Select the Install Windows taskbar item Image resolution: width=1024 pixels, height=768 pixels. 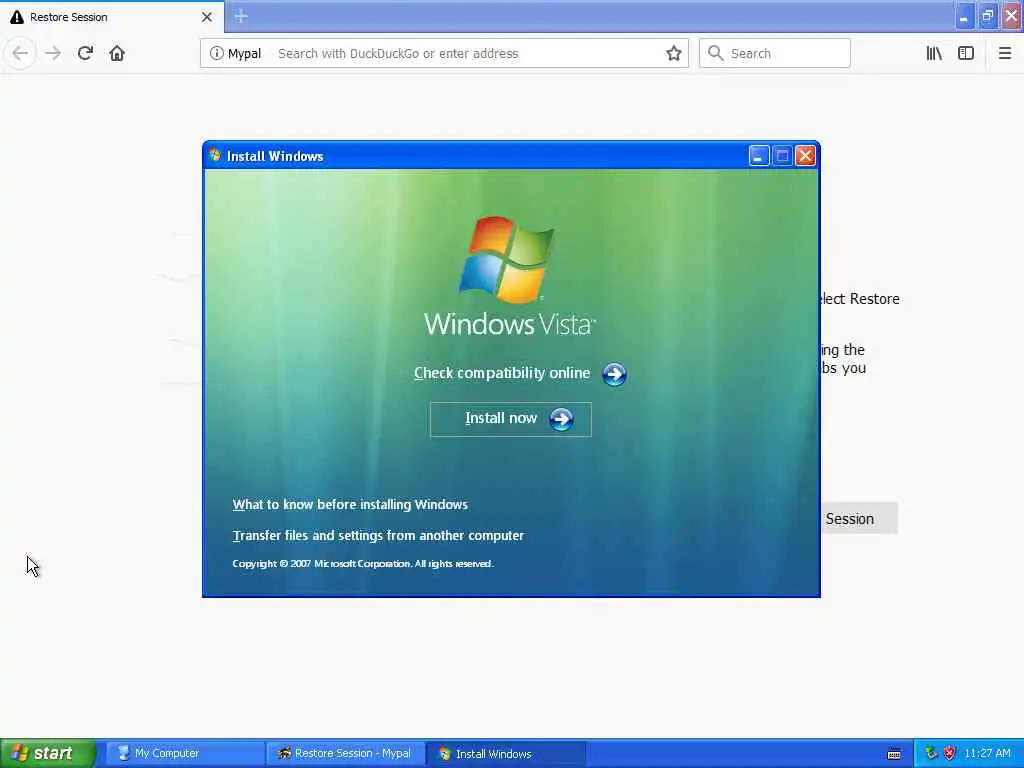tap(506, 754)
